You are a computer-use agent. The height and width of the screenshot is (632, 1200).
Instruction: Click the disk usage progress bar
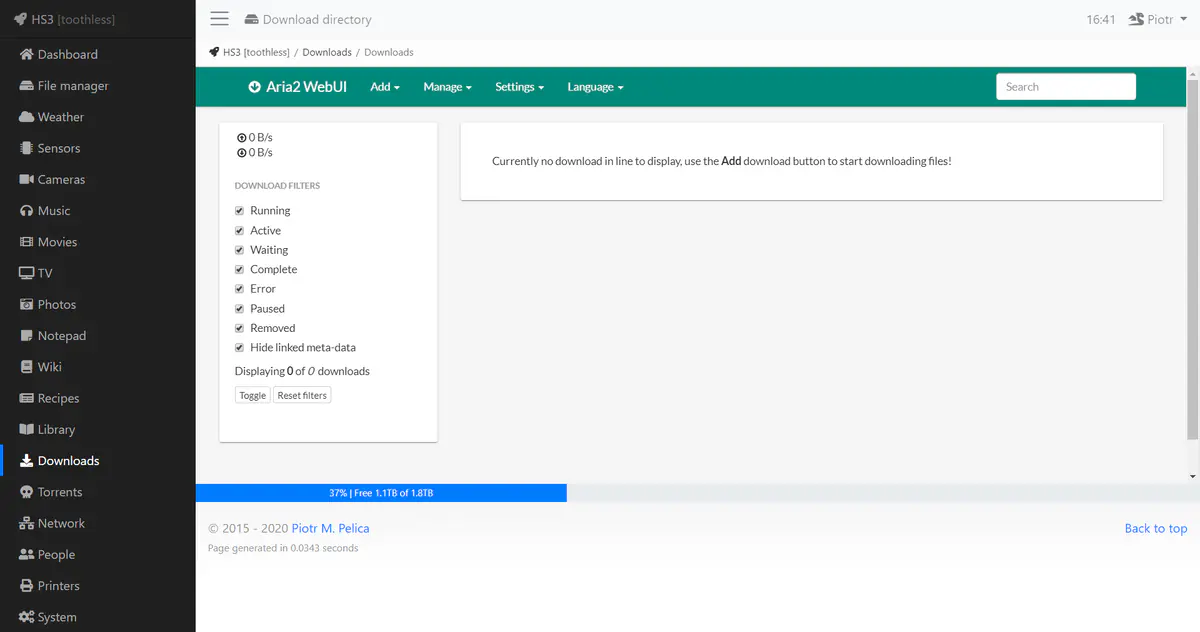[x=381, y=493]
